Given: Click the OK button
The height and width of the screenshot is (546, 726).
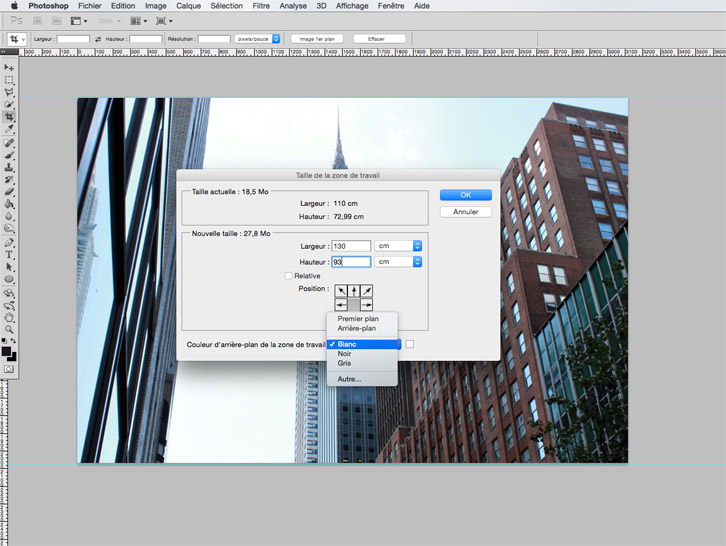Looking at the screenshot, I should coord(465,195).
